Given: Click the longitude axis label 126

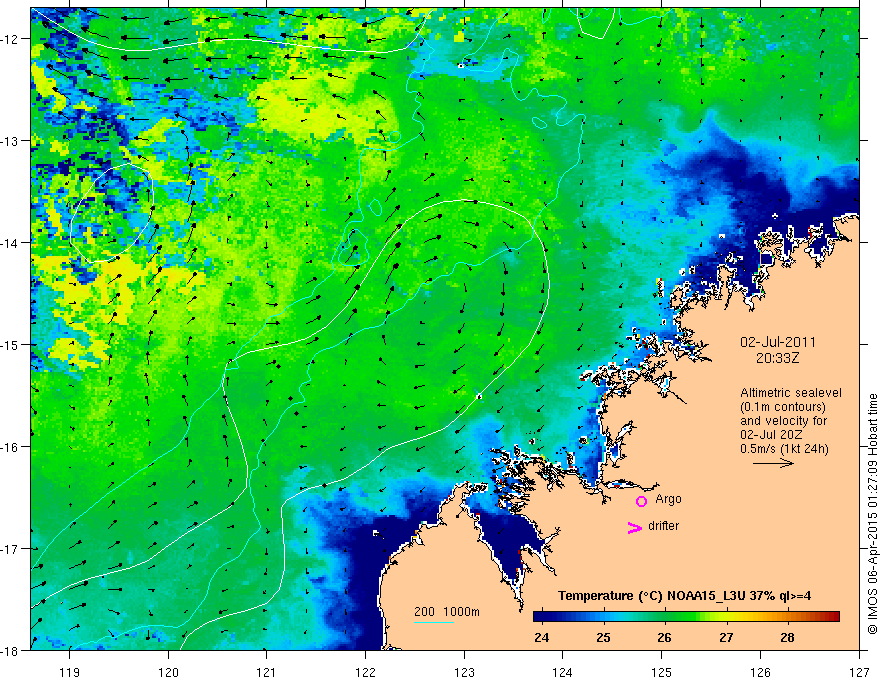Looking at the screenshot, I should (x=760, y=672).
